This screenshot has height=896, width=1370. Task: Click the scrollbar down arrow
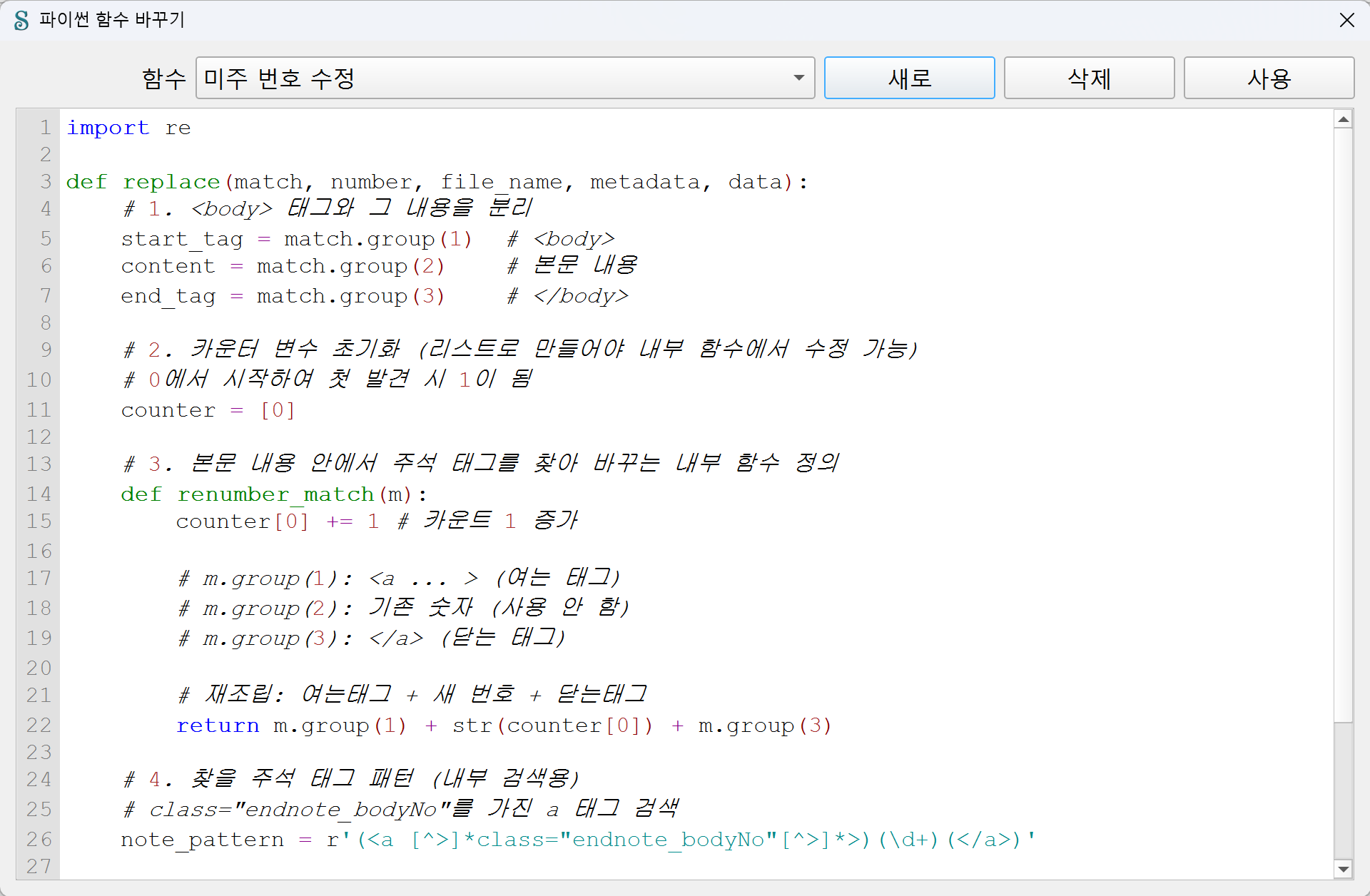pos(1344,869)
